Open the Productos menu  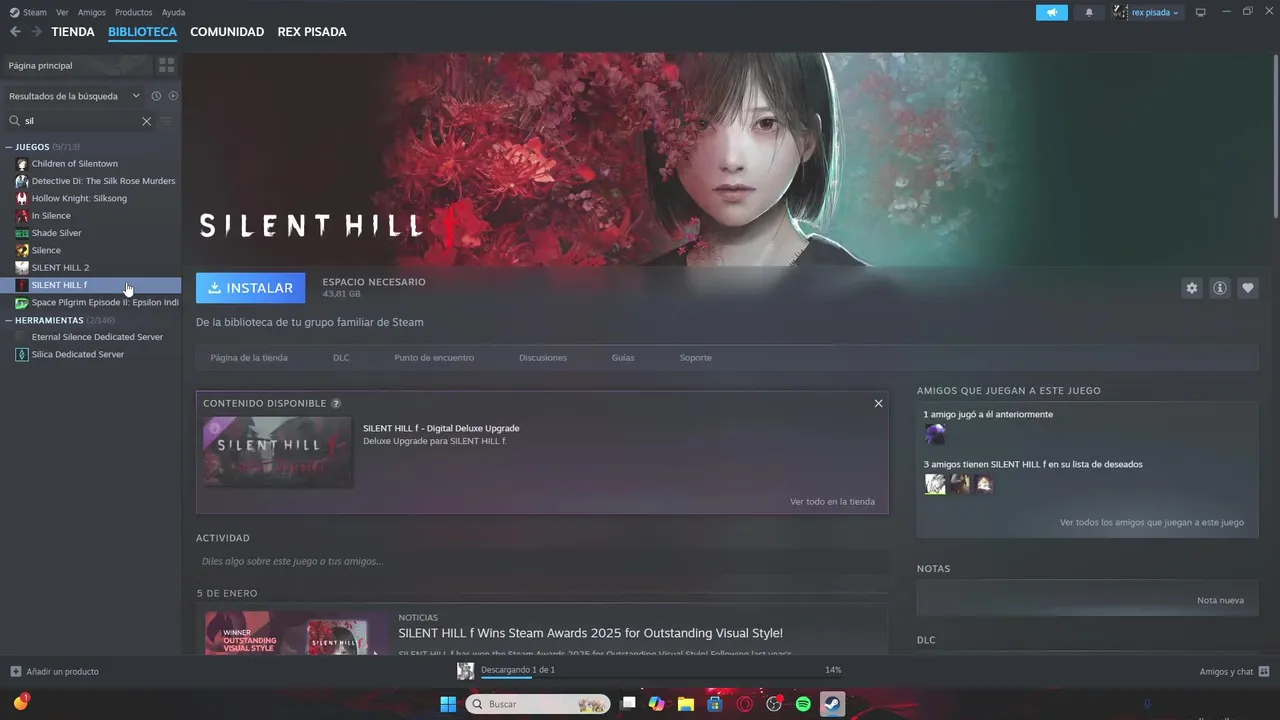(134, 12)
